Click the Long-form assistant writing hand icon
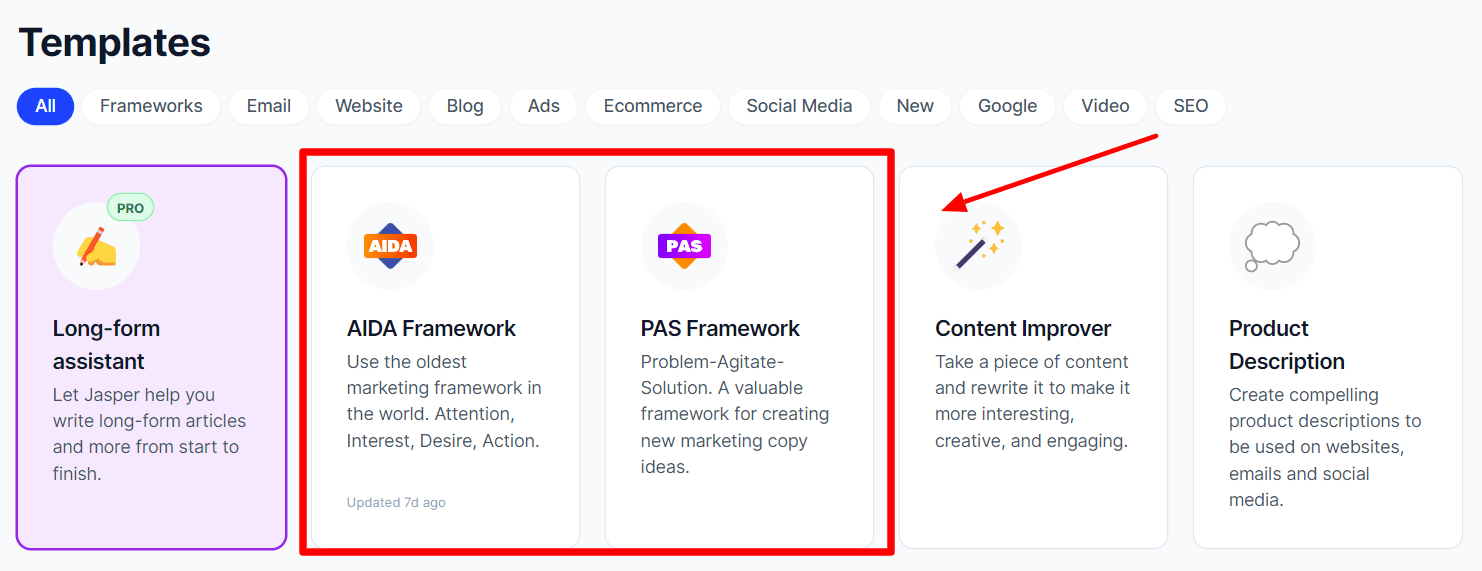Image resolution: width=1482 pixels, height=571 pixels. [97, 246]
